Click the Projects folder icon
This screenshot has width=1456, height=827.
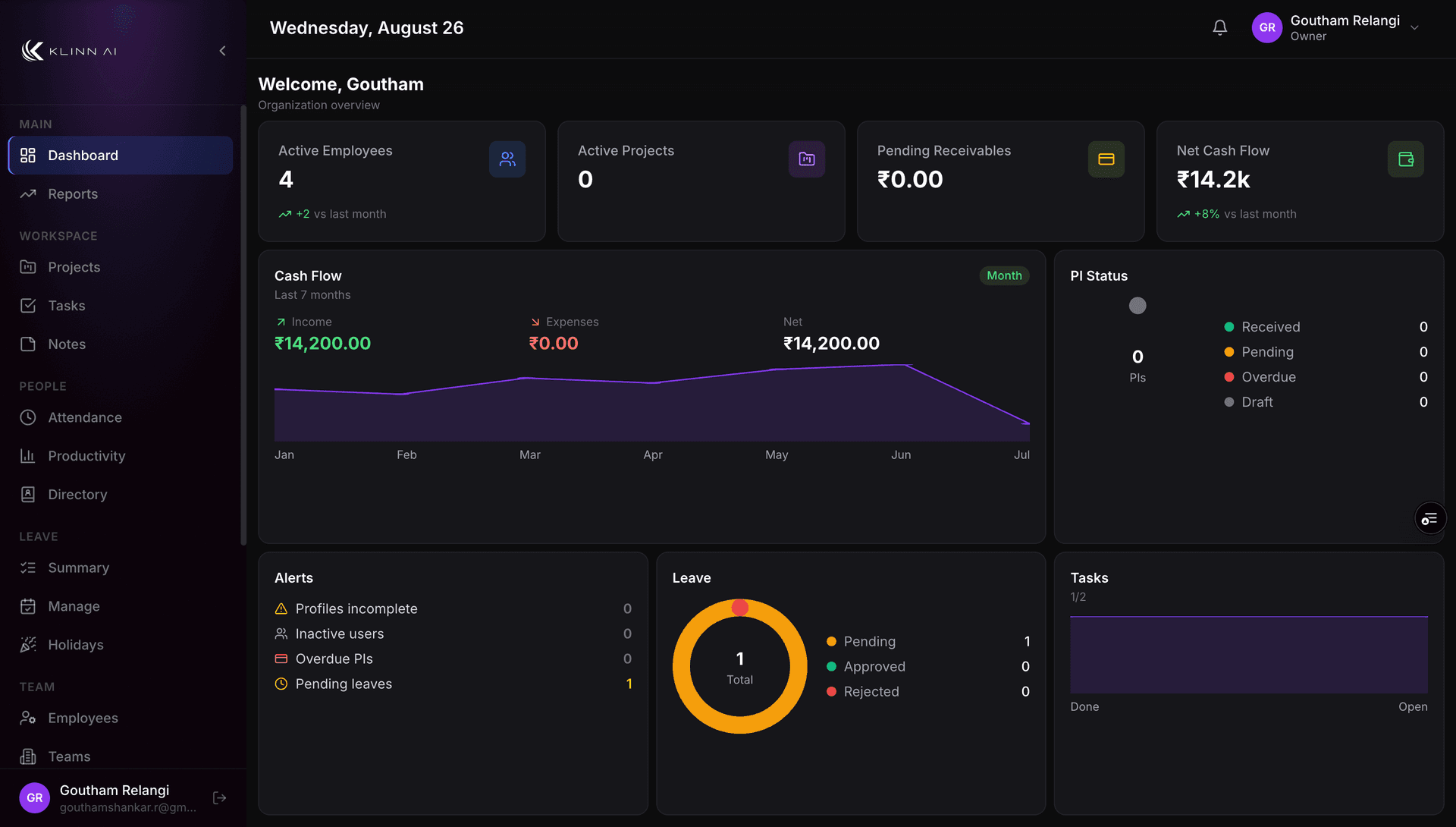click(28, 267)
